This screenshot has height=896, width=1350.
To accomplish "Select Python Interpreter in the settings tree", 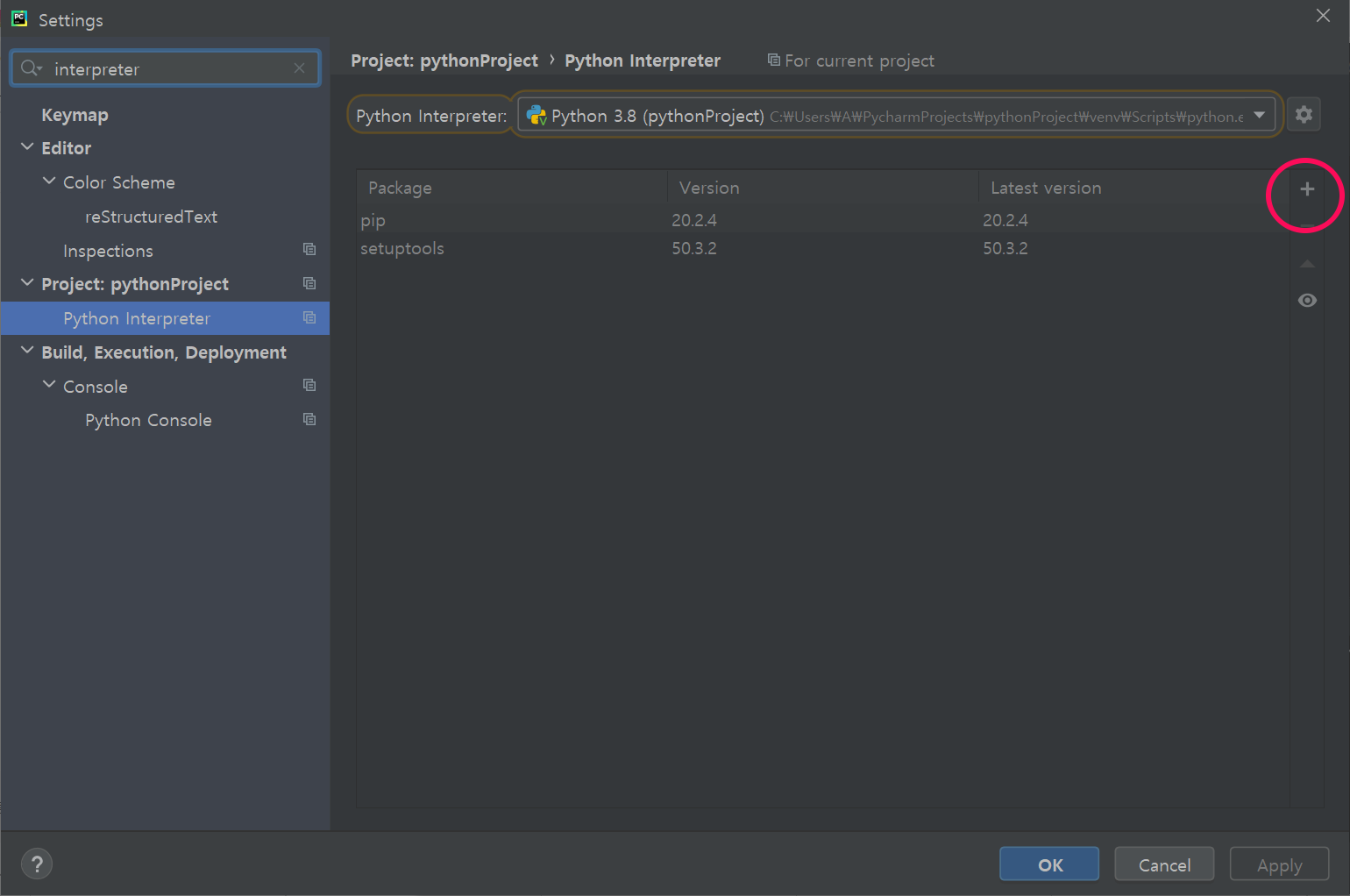I will (x=165, y=318).
